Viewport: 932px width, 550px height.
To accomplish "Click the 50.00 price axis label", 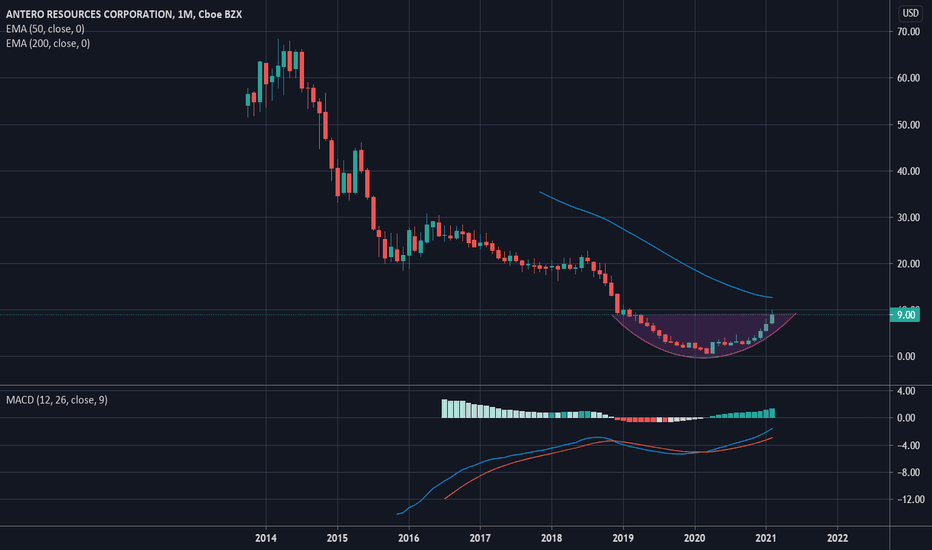I will [x=908, y=125].
